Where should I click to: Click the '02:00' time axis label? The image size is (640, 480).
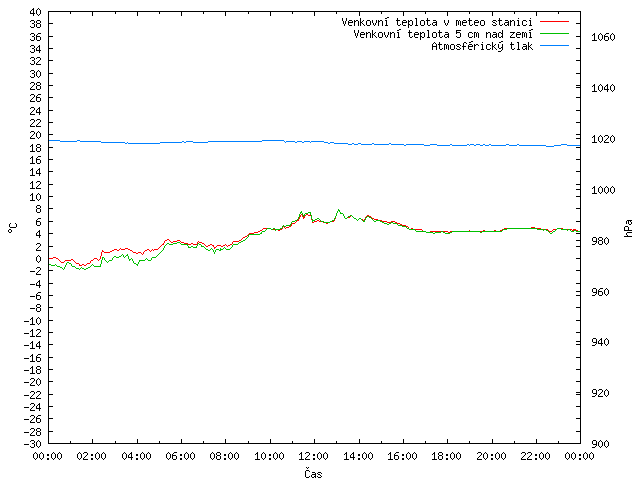[x=92, y=456]
